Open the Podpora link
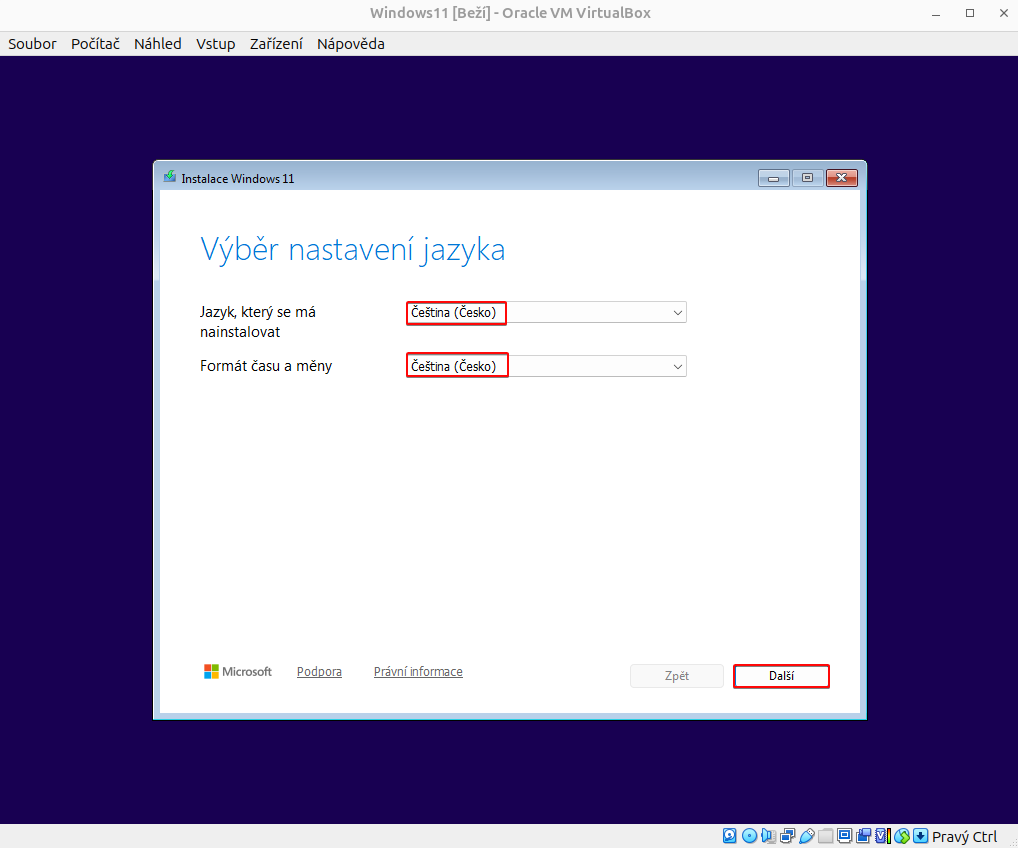 click(x=319, y=671)
